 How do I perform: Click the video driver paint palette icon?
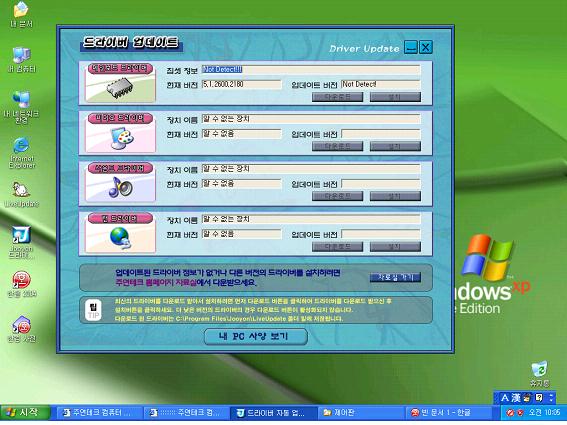coord(122,138)
